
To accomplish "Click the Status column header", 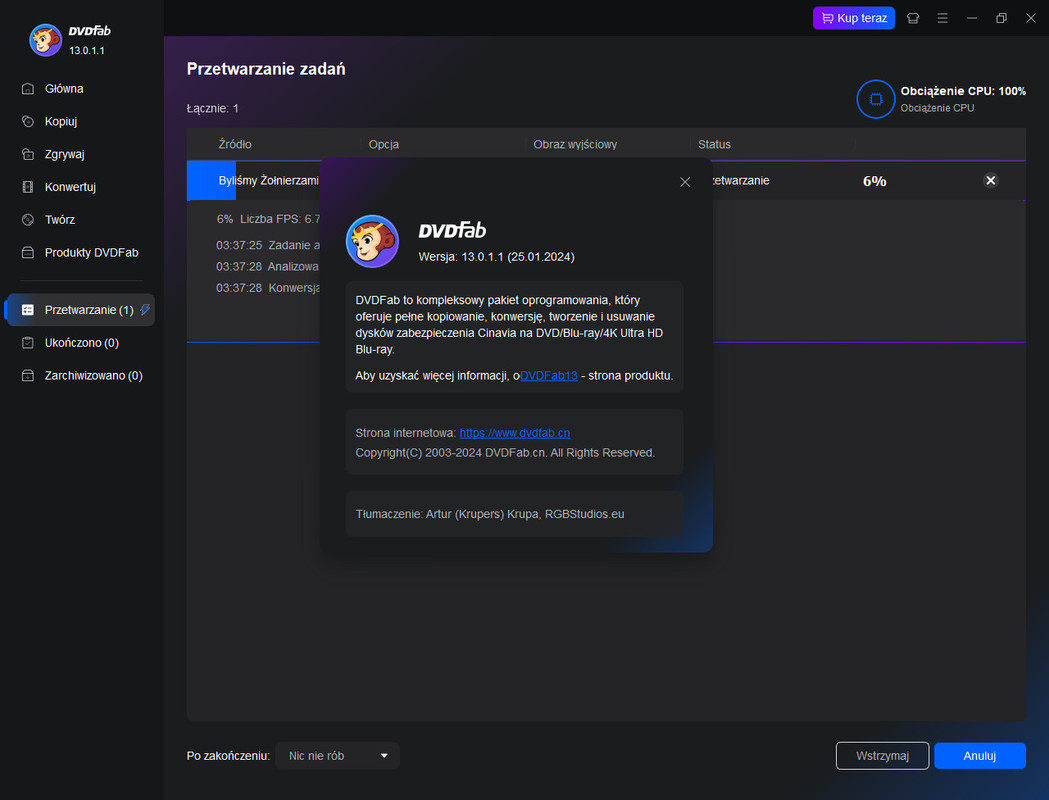I will [x=714, y=144].
